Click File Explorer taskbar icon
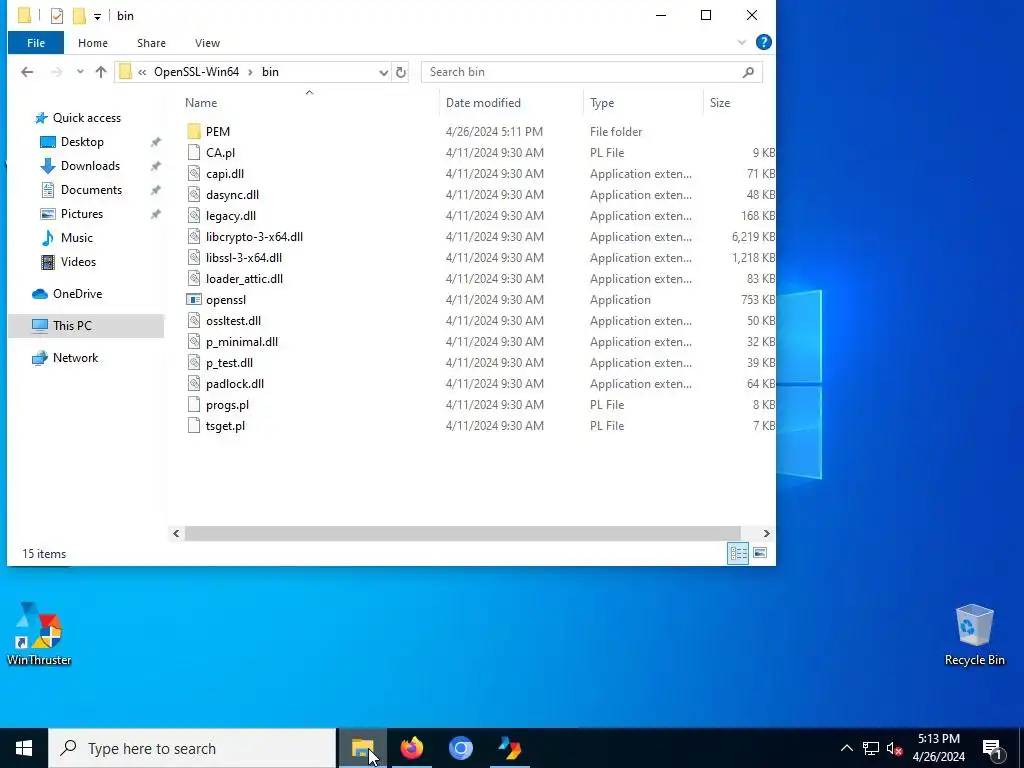 point(362,748)
